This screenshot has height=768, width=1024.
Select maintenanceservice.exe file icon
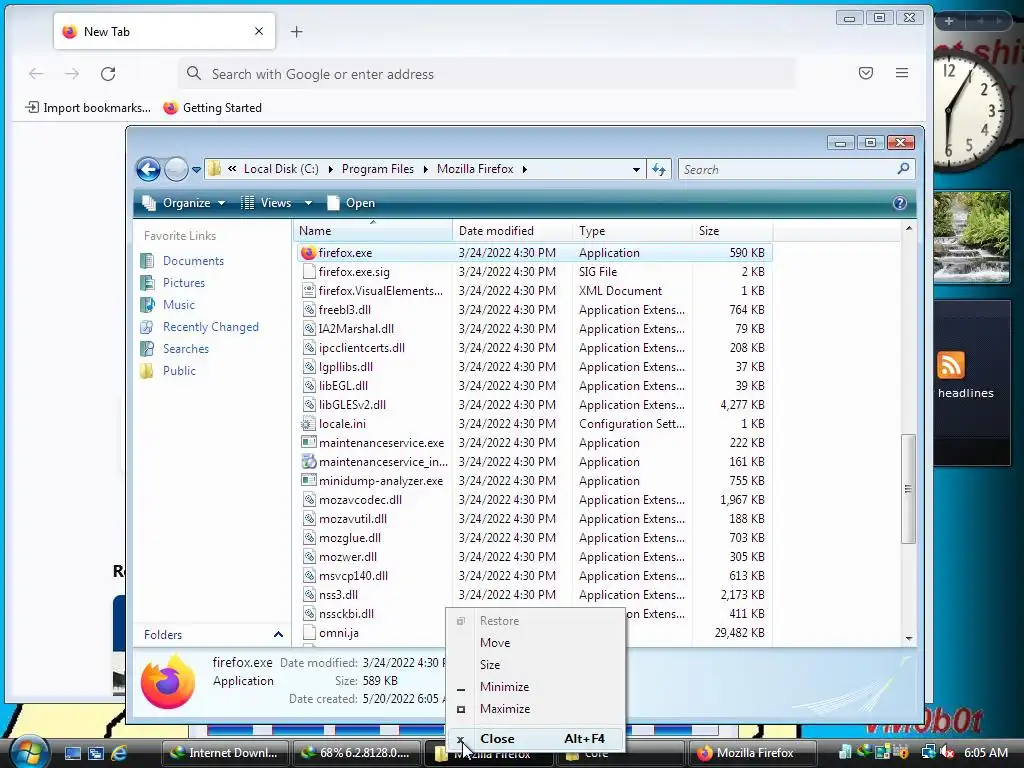point(308,442)
